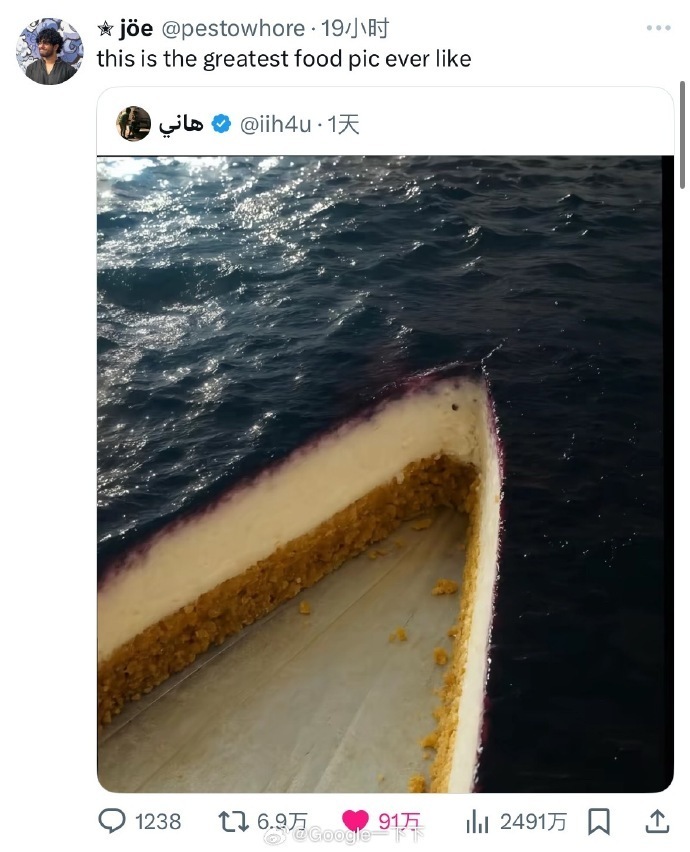Bookmark this post
This screenshot has width=690, height=852.
tap(598, 821)
